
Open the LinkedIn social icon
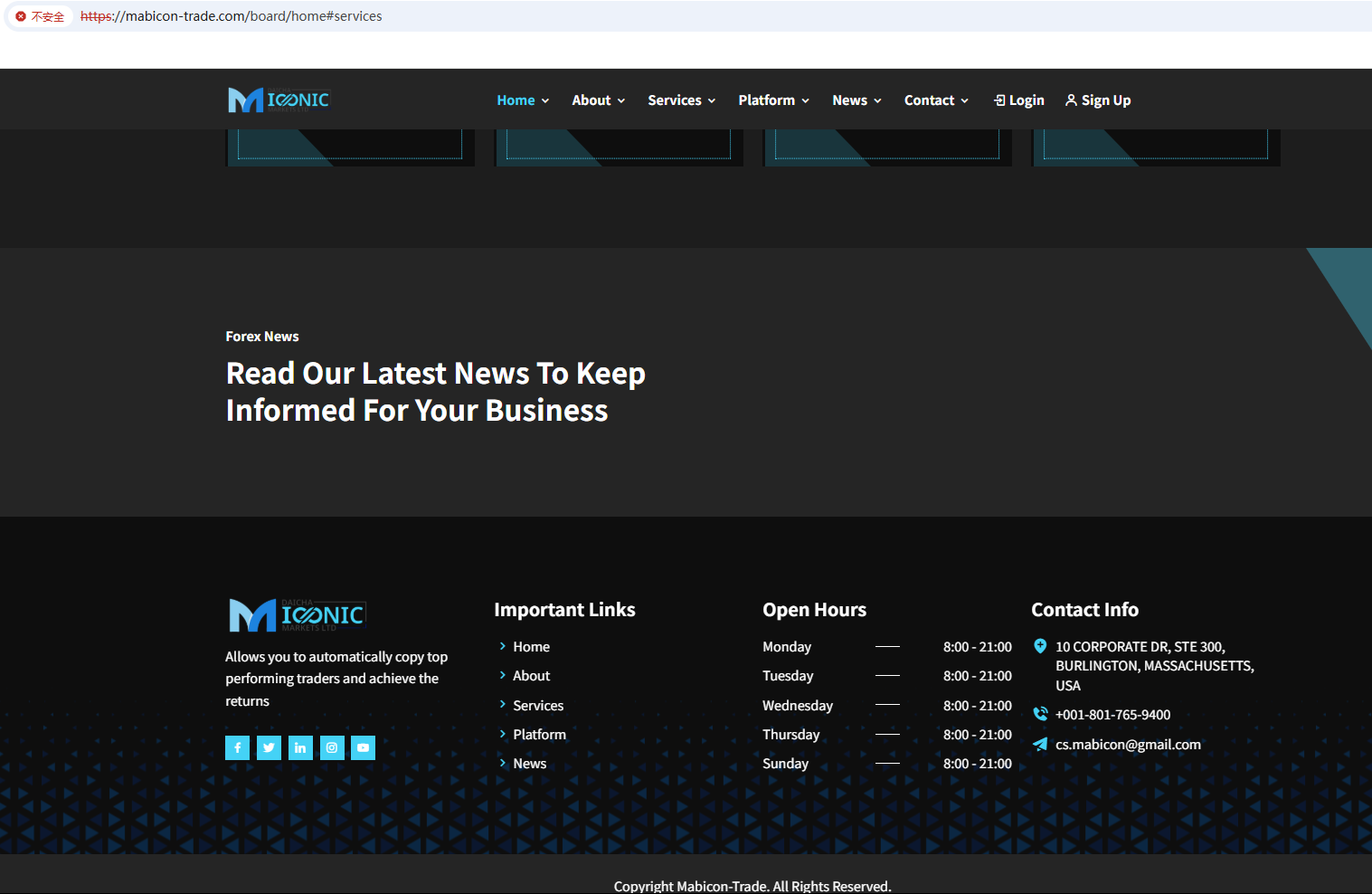300,747
